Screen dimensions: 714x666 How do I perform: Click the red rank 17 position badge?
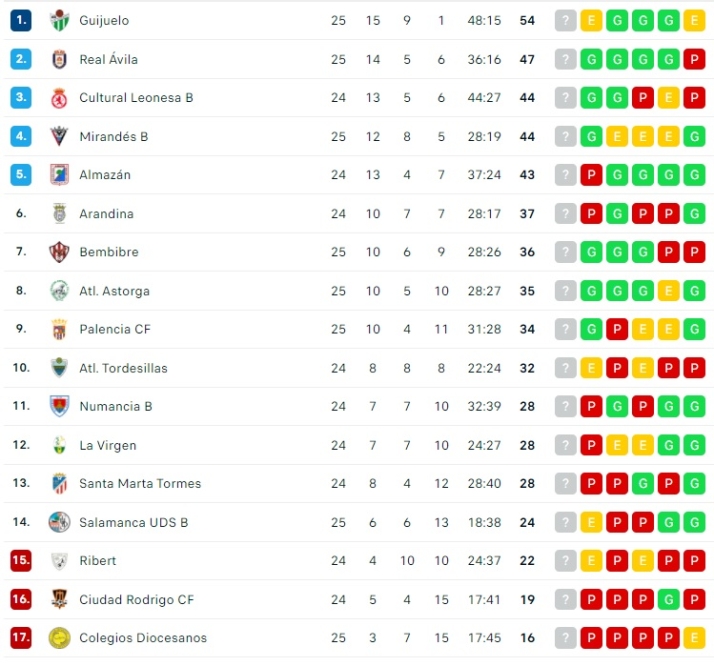21,638
